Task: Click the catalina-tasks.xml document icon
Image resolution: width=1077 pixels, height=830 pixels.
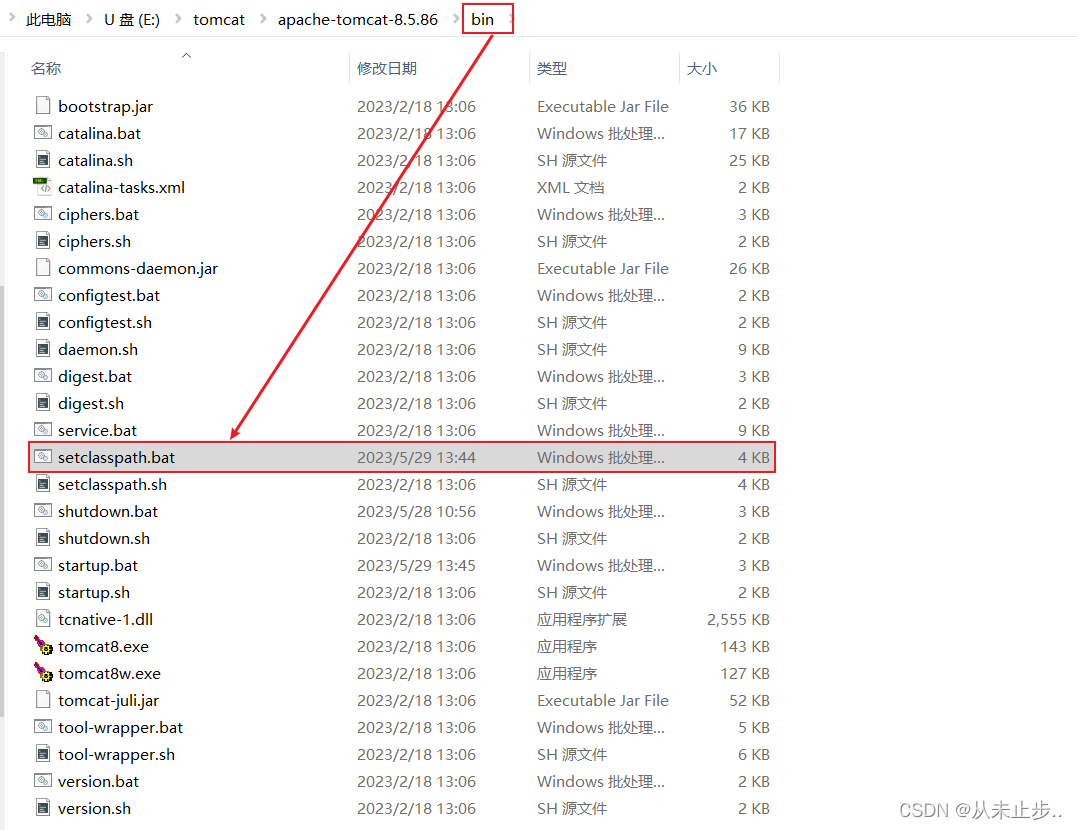Action: 42,187
